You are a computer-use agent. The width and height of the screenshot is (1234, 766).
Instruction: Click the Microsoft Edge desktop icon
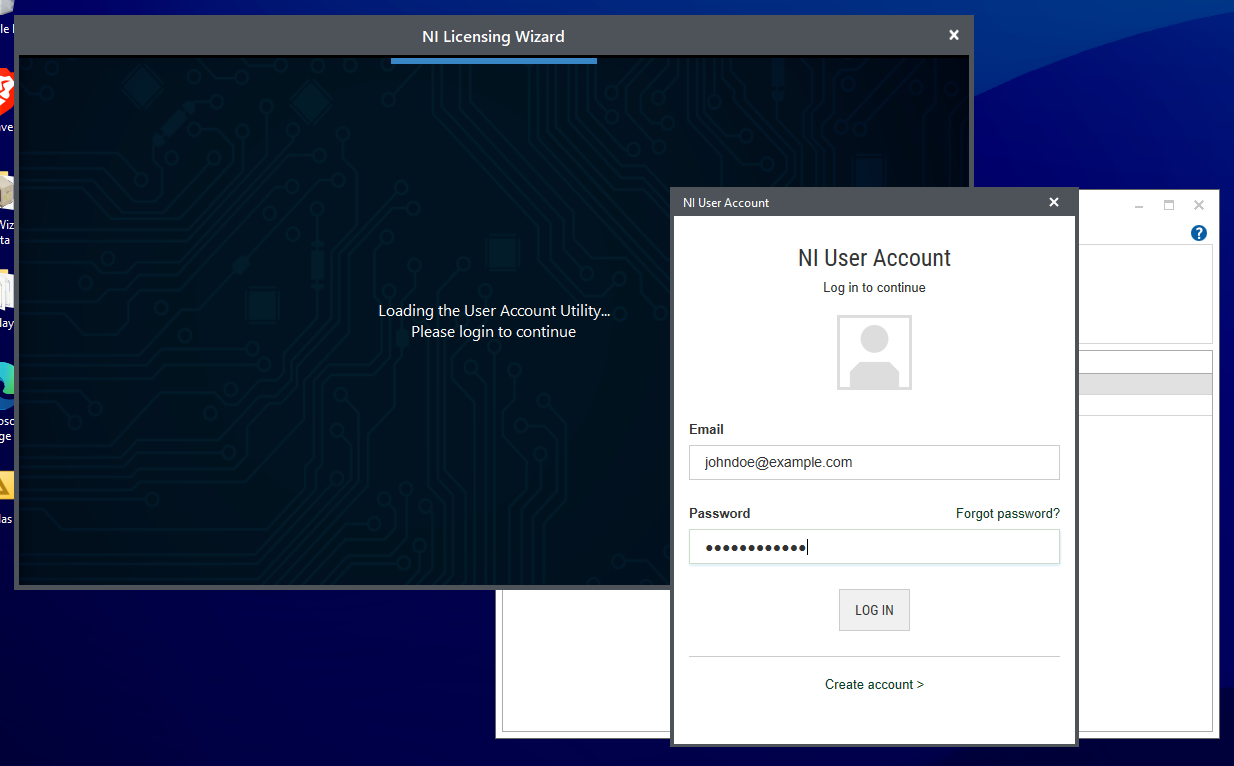click(x=5, y=386)
